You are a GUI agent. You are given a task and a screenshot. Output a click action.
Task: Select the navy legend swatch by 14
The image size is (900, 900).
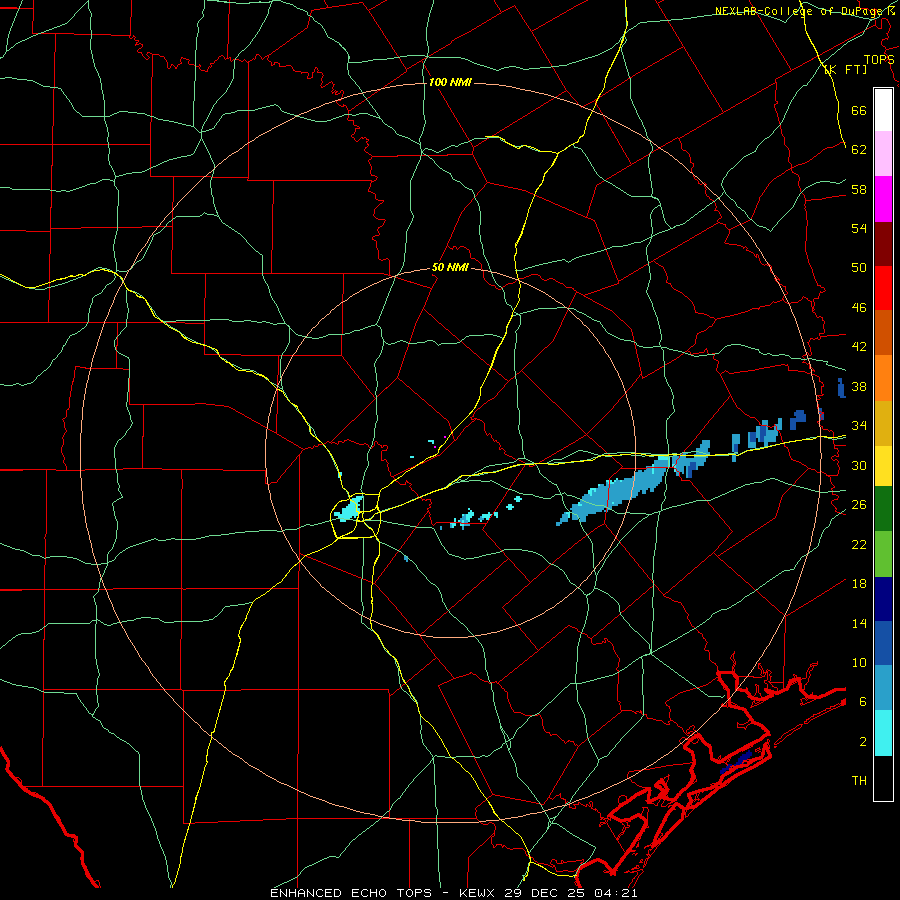pos(883,599)
